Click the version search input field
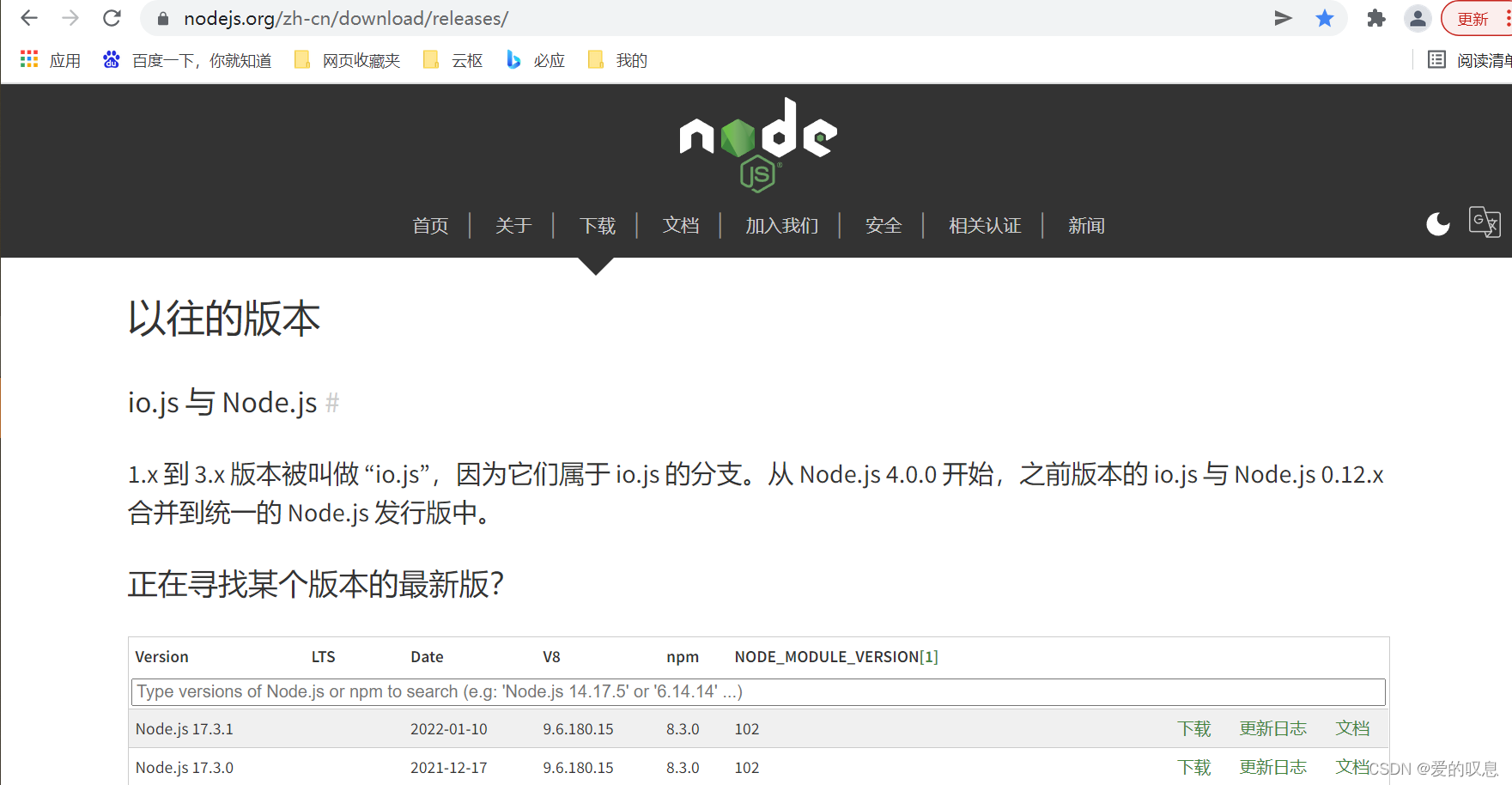The image size is (1512, 785). [758, 692]
